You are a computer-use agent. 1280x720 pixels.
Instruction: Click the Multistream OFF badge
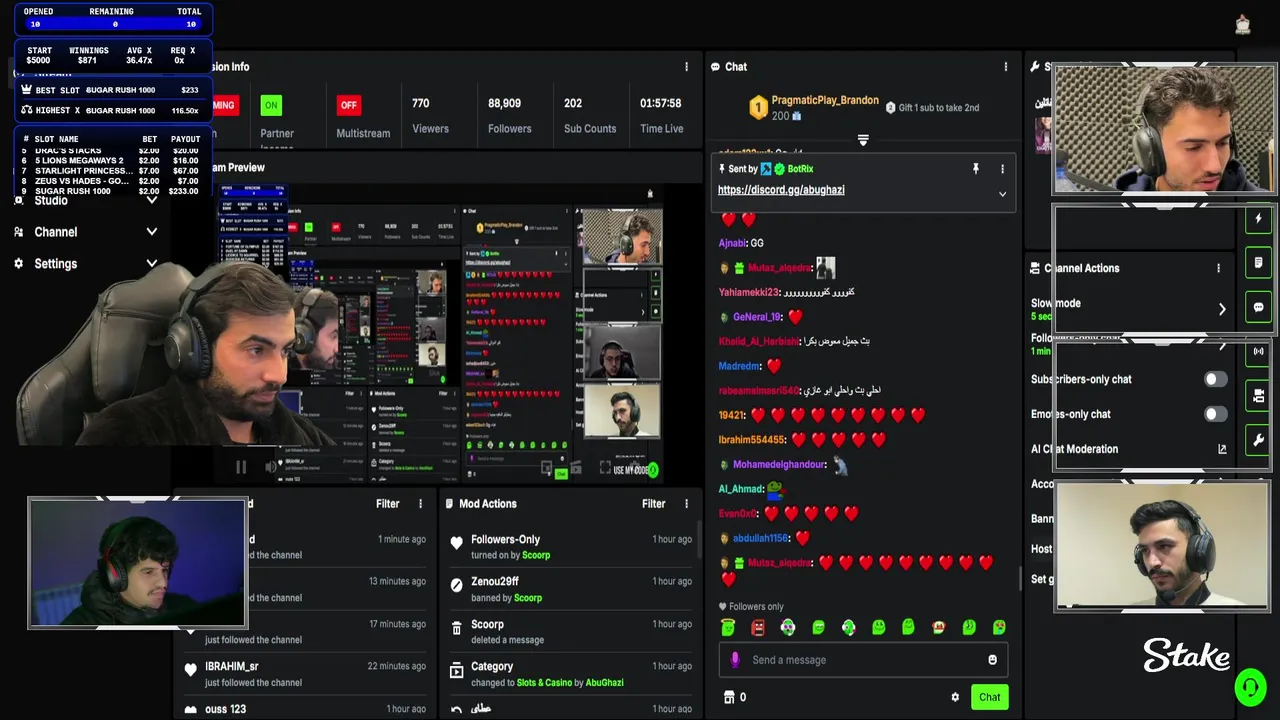tap(348, 105)
